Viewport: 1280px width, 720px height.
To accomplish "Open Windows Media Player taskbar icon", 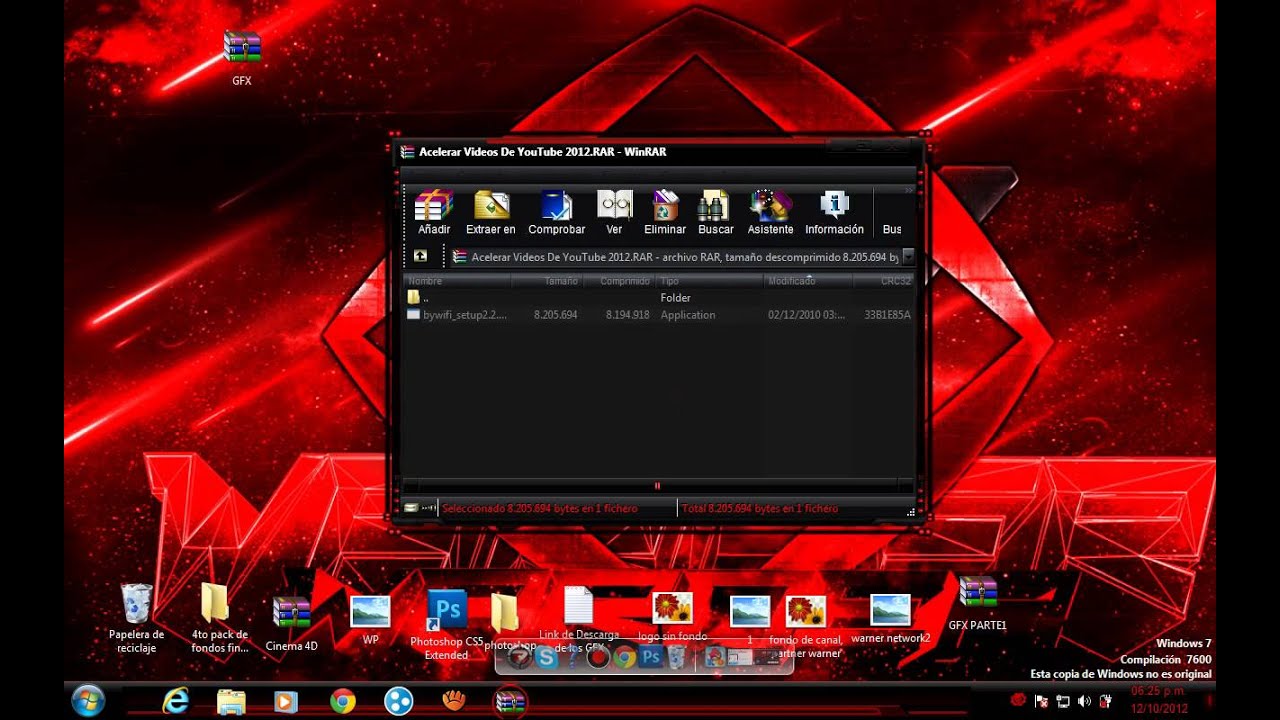I will pyautogui.click(x=286, y=701).
